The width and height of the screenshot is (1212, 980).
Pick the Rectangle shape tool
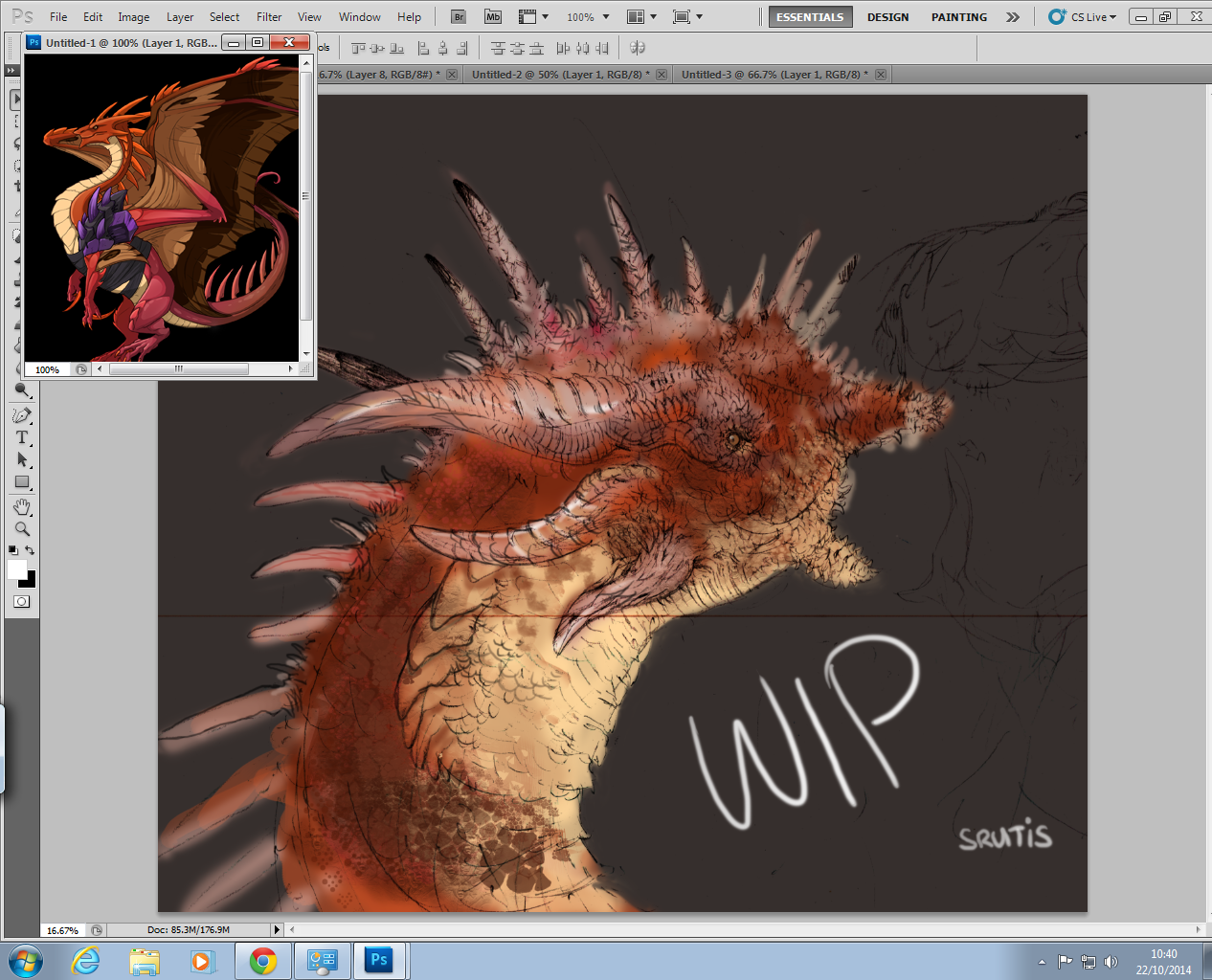21,482
